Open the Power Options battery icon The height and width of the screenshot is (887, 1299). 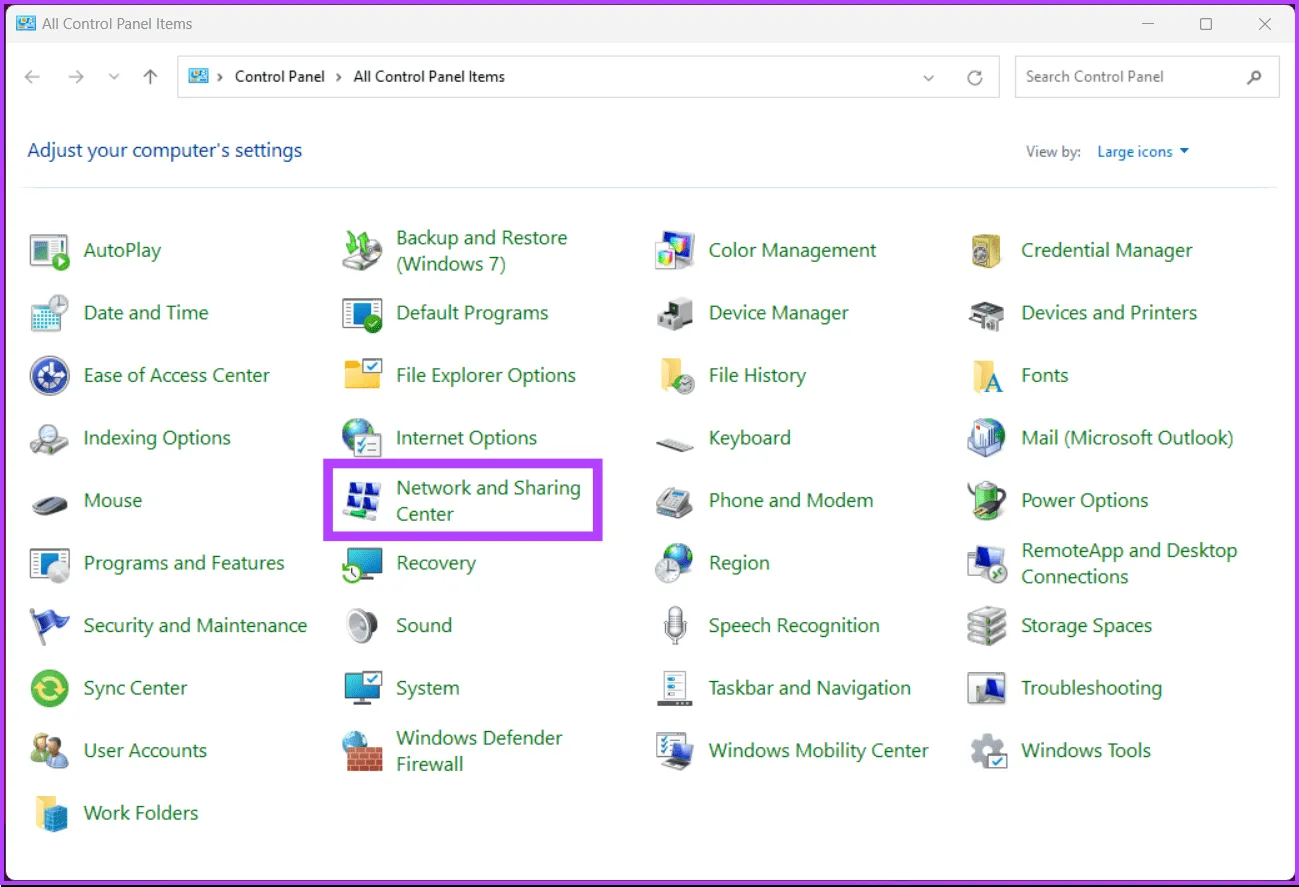pos(986,501)
